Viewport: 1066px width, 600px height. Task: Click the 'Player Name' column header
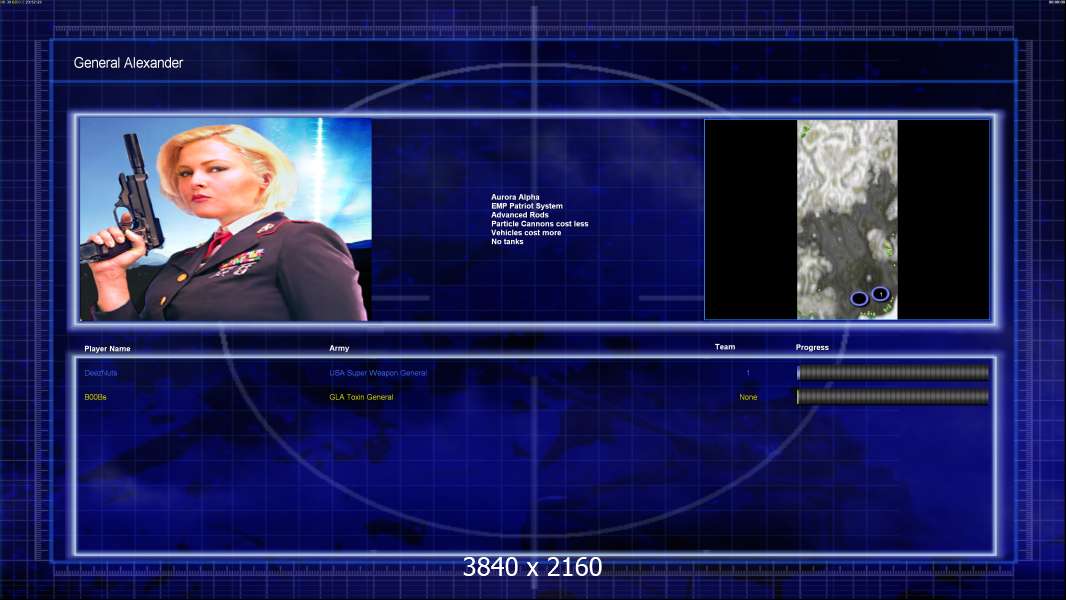(x=107, y=349)
